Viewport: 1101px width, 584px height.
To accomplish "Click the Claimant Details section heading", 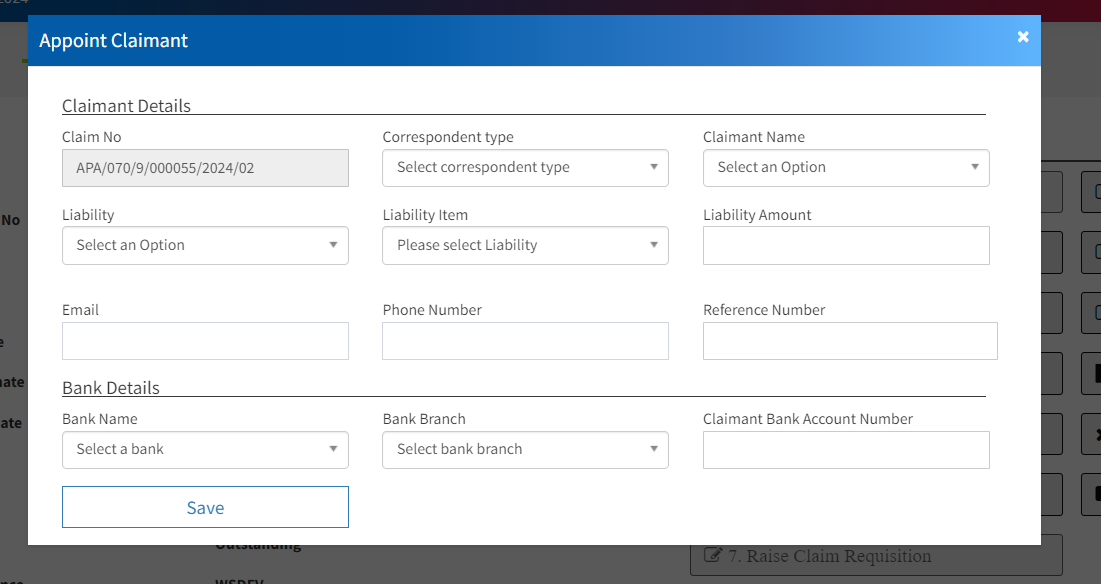I will pos(126,106).
